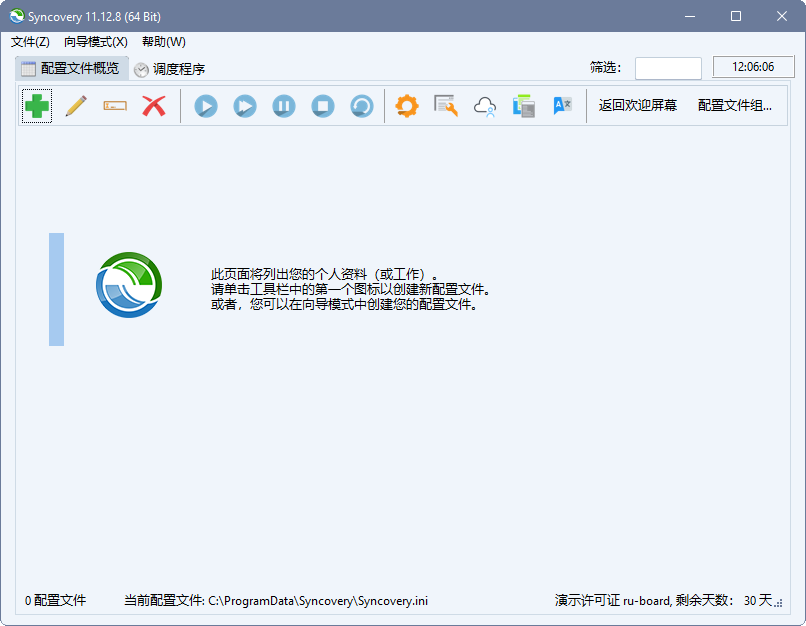Open settings via the orange gear icon
806x626 pixels.
[407, 105]
